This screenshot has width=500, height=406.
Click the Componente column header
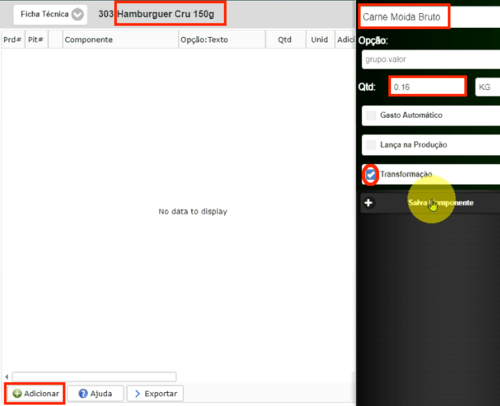(x=120, y=40)
